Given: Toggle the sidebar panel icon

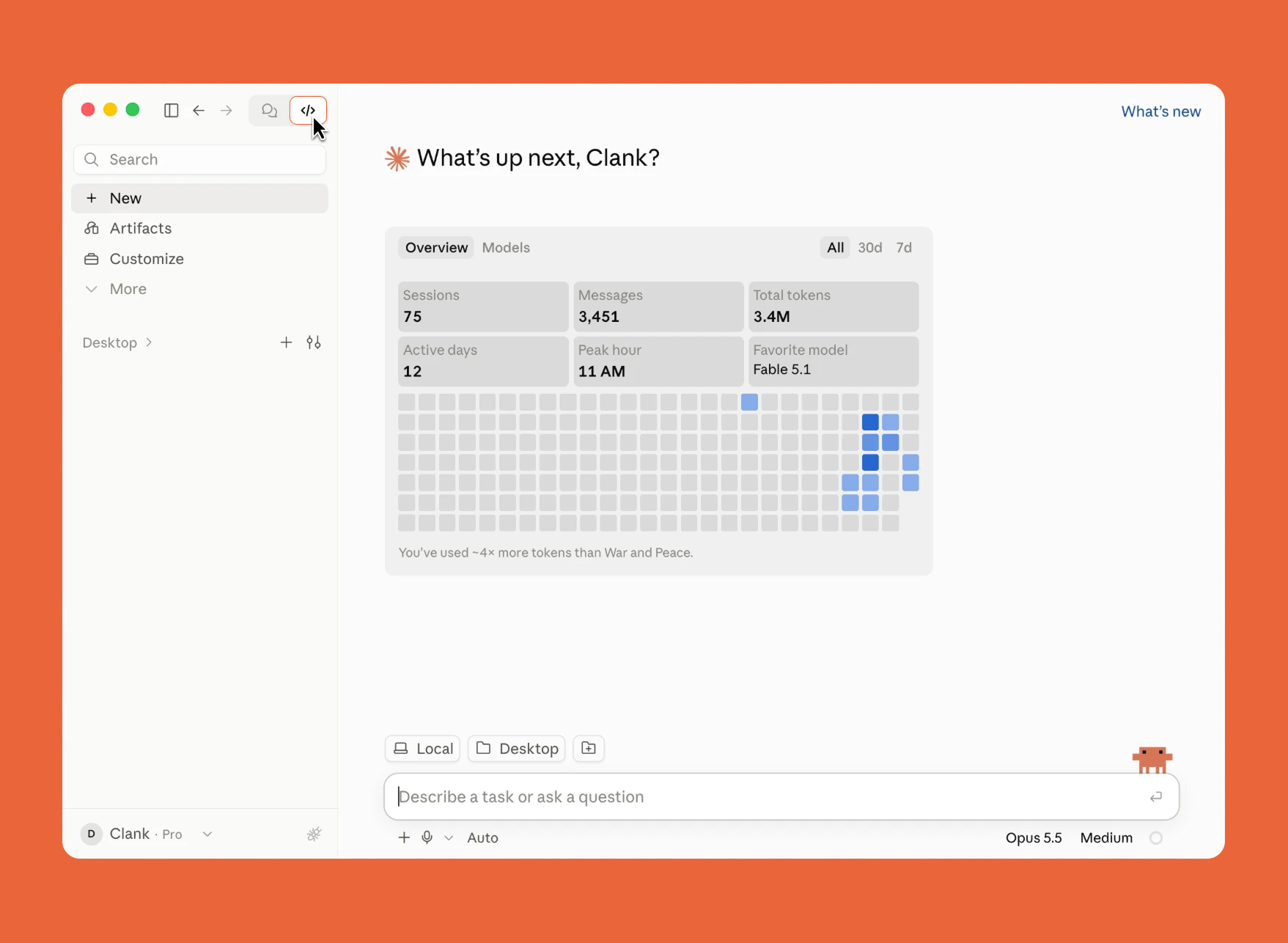Looking at the screenshot, I should [171, 111].
